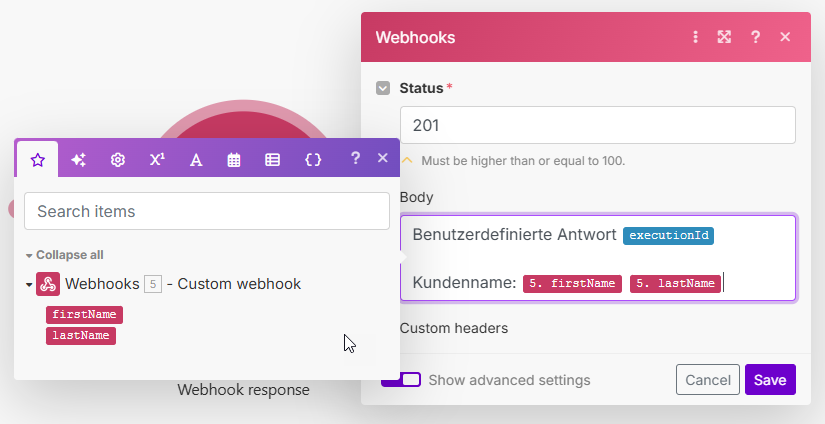Collapse the Webhooks Custom webhook tree node
The height and width of the screenshot is (424, 825).
[29, 285]
